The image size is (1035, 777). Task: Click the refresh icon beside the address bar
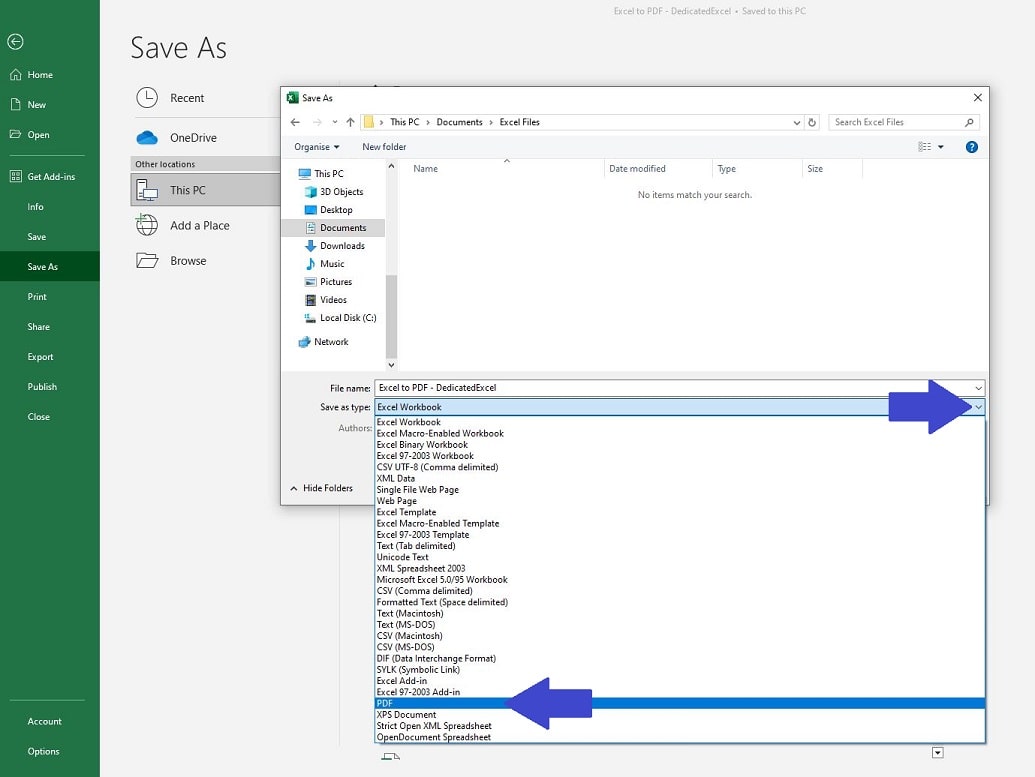coord(811,121)
